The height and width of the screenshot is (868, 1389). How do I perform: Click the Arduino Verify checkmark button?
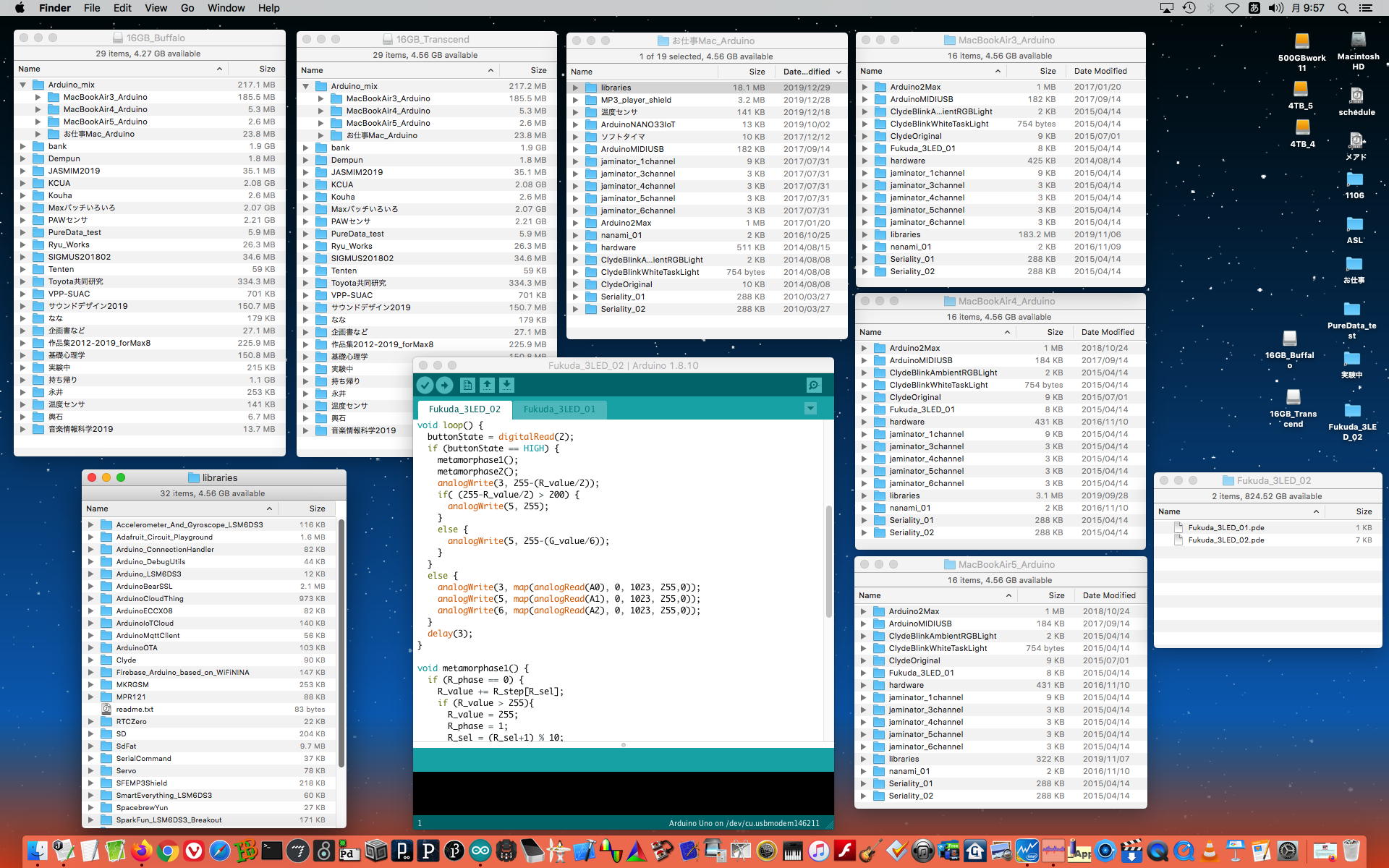click(425, 386)
